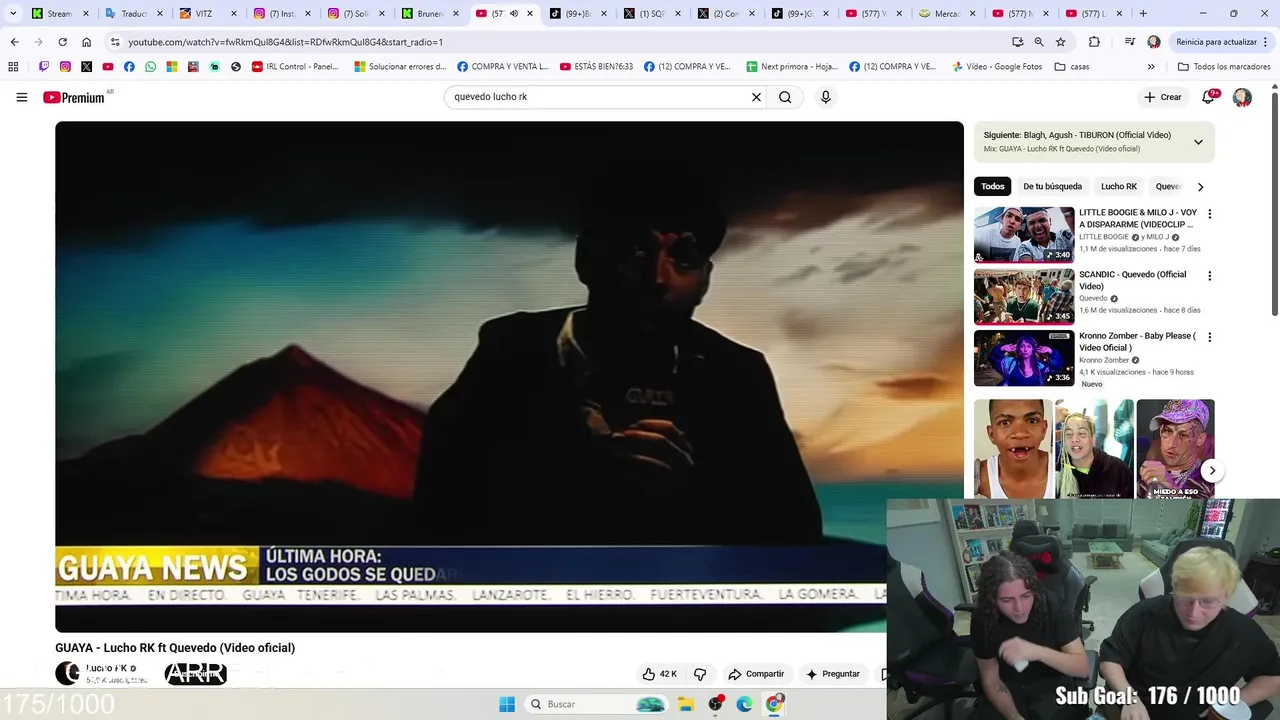Viewport: 1280px width, 720px height.
Task: Play Kronno Zomber Baby Please thumbnail
Action: coord(1024,358)
